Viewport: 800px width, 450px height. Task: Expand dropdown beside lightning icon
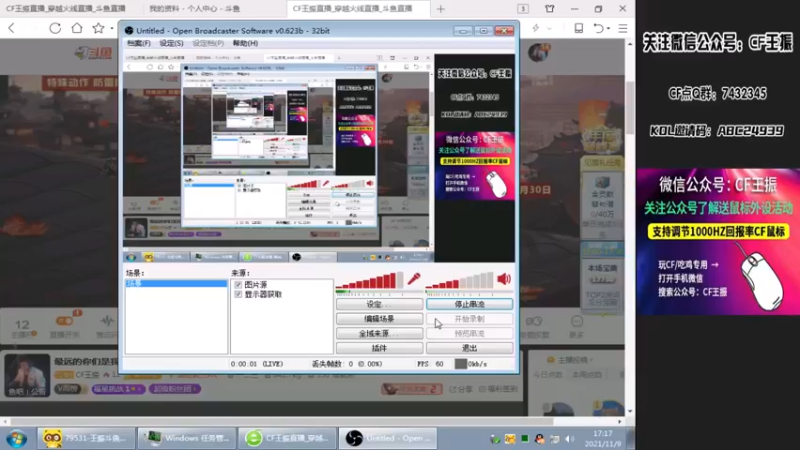(549, 29)
